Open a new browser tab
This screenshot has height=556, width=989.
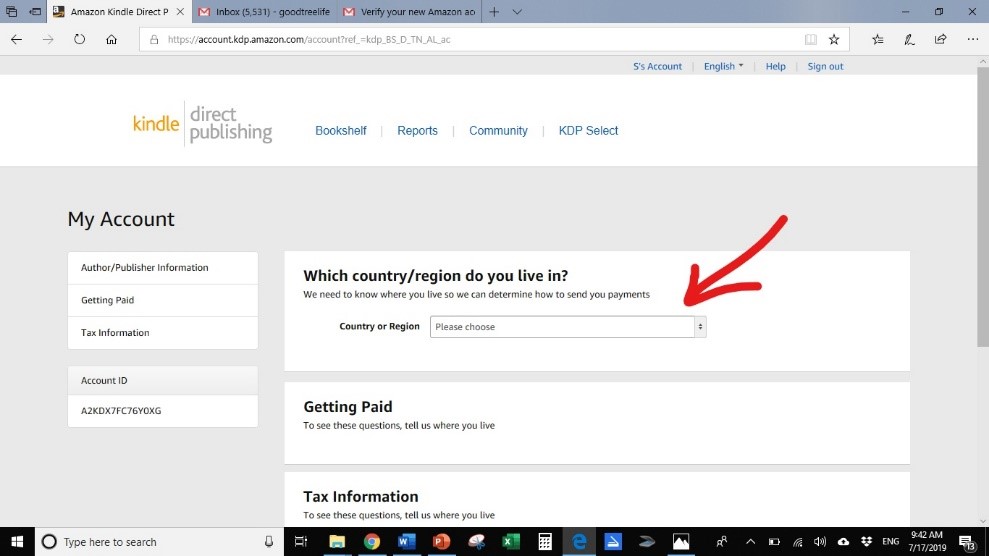[x=494, y=11]
